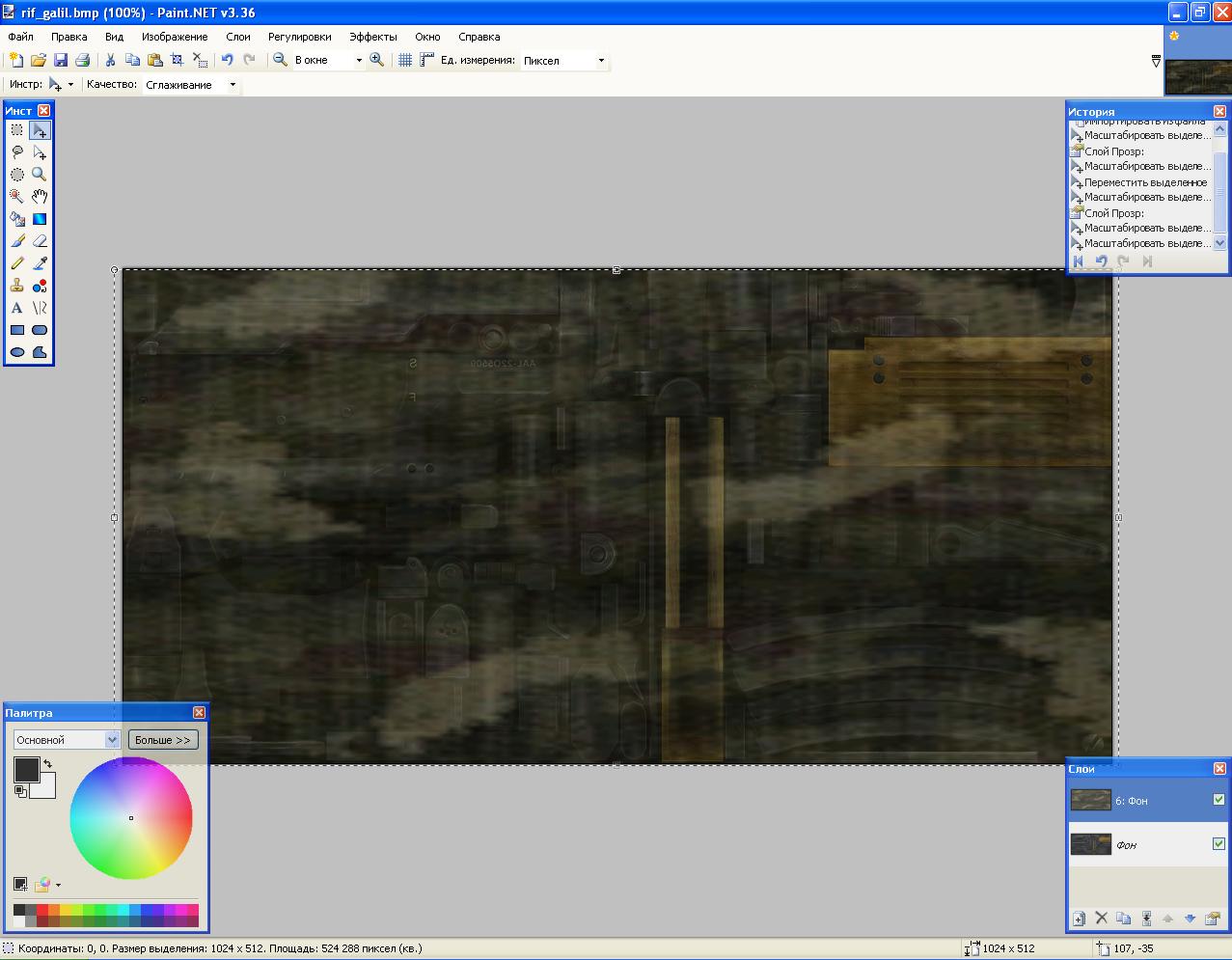Viewport: 1232px width, 960px height.
Task: Click the rif_galil image thumbnail at top right
Action: (x=1197, y=76)
